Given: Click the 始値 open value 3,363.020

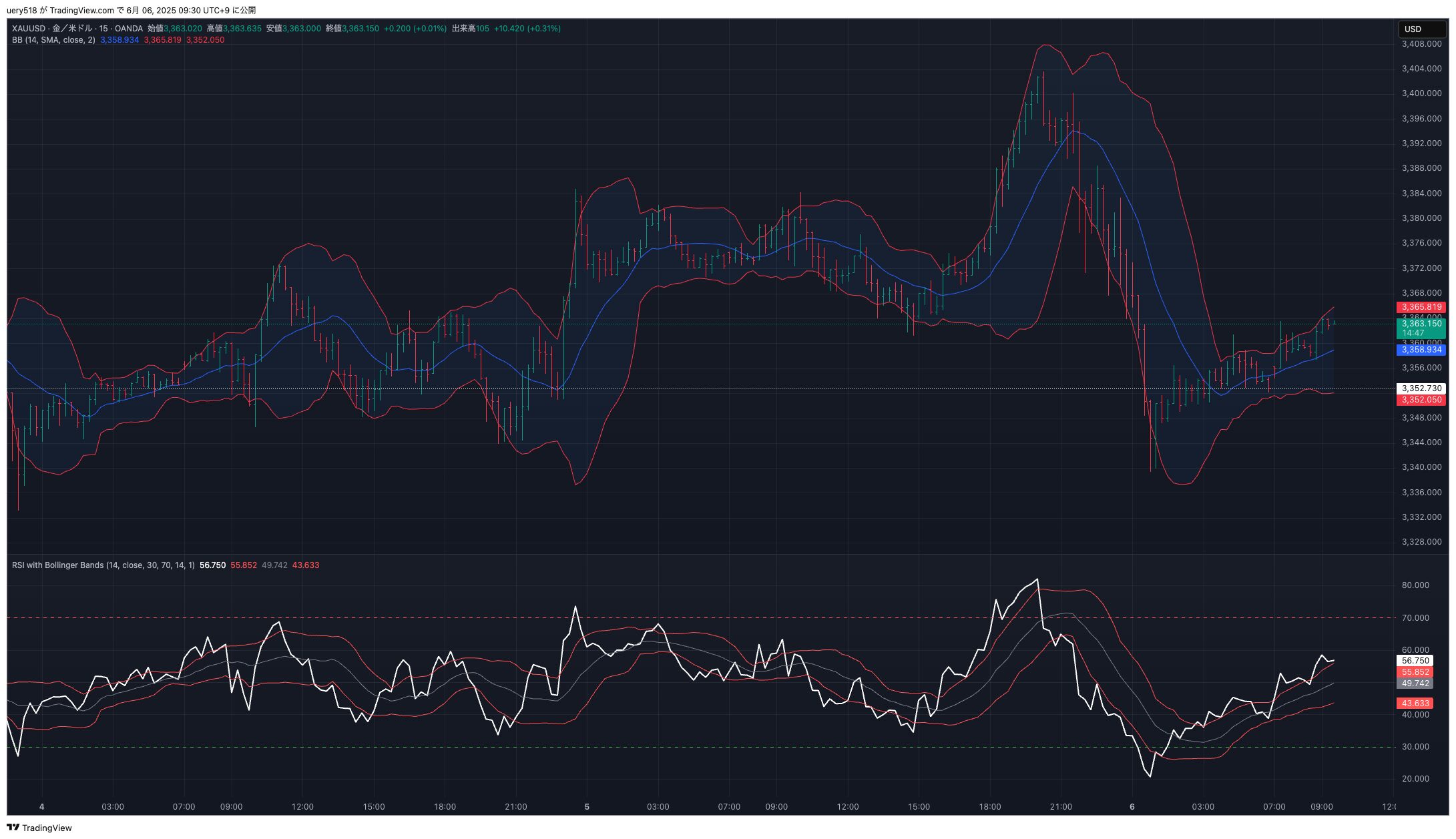Looking at the screenshot, I should click(183, 29).
